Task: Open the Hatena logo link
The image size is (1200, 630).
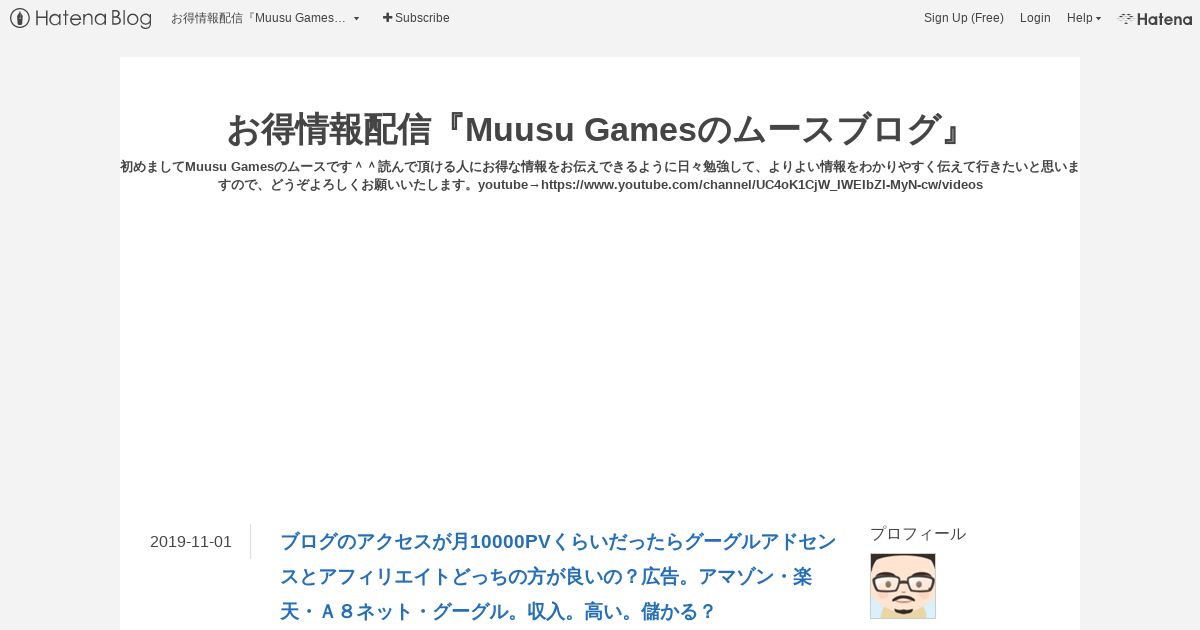Action: [1154, 18]
